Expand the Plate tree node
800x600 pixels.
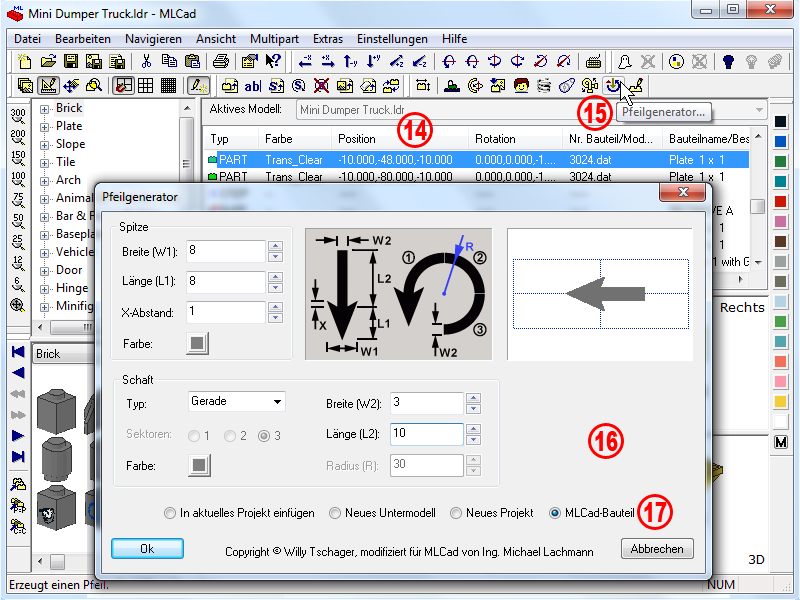pyautogui.click(x=44, y=127)
